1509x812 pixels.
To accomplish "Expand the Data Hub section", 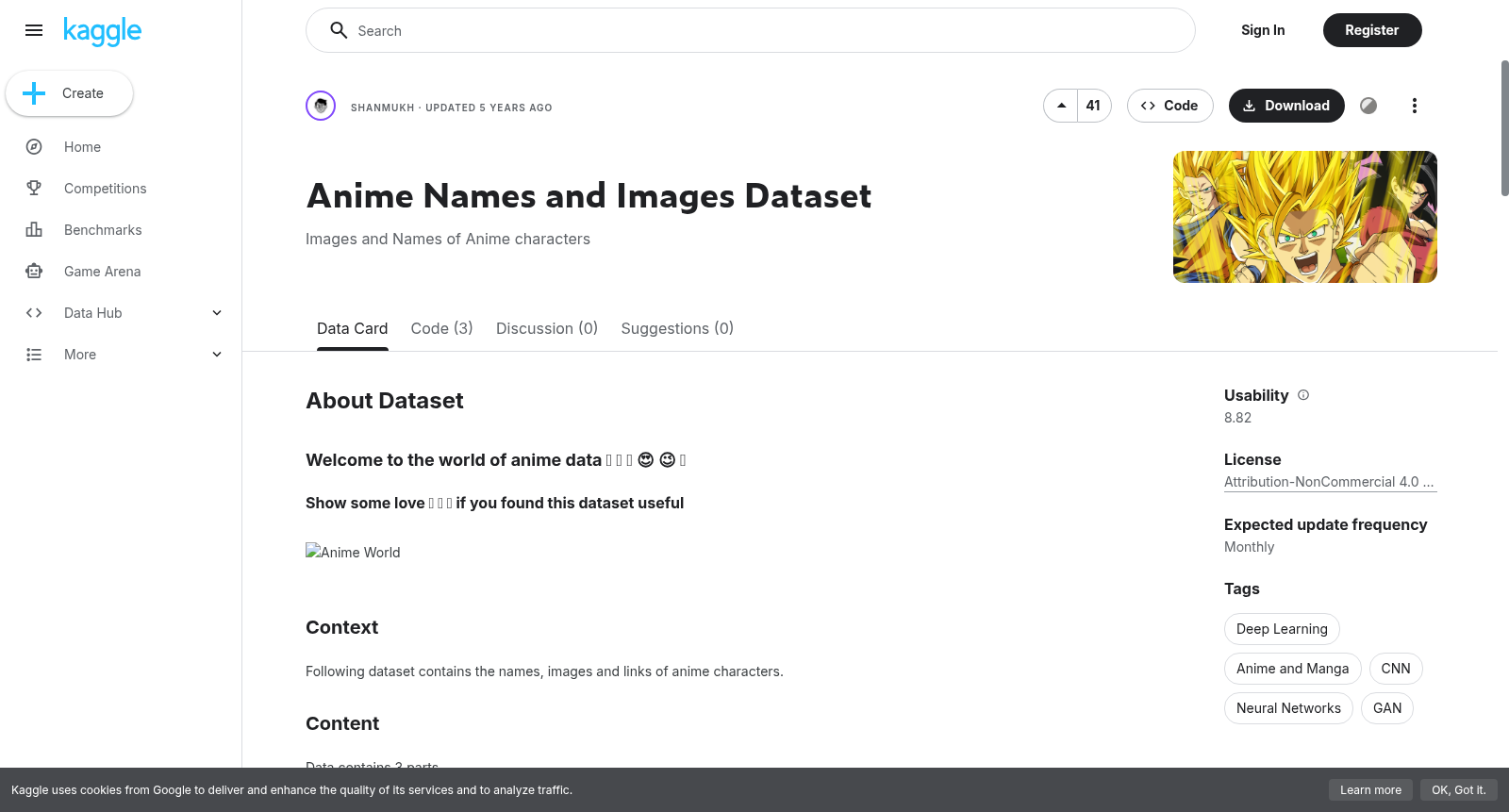I will pos(217,313).
